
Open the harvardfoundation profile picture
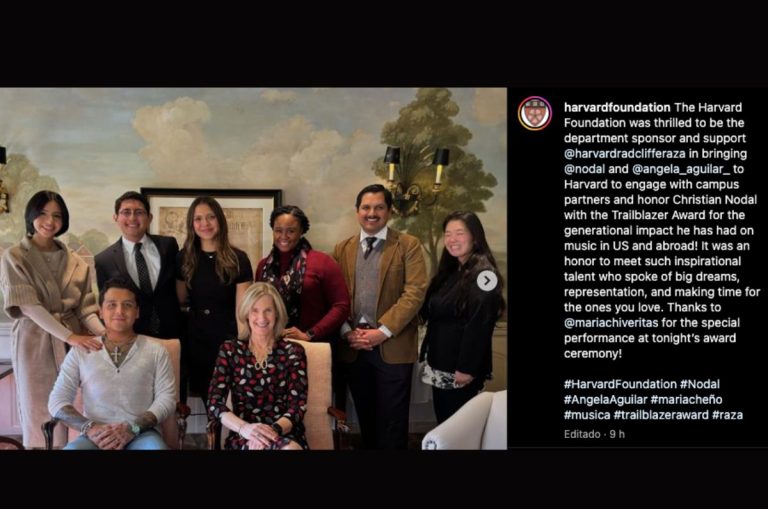535,114
